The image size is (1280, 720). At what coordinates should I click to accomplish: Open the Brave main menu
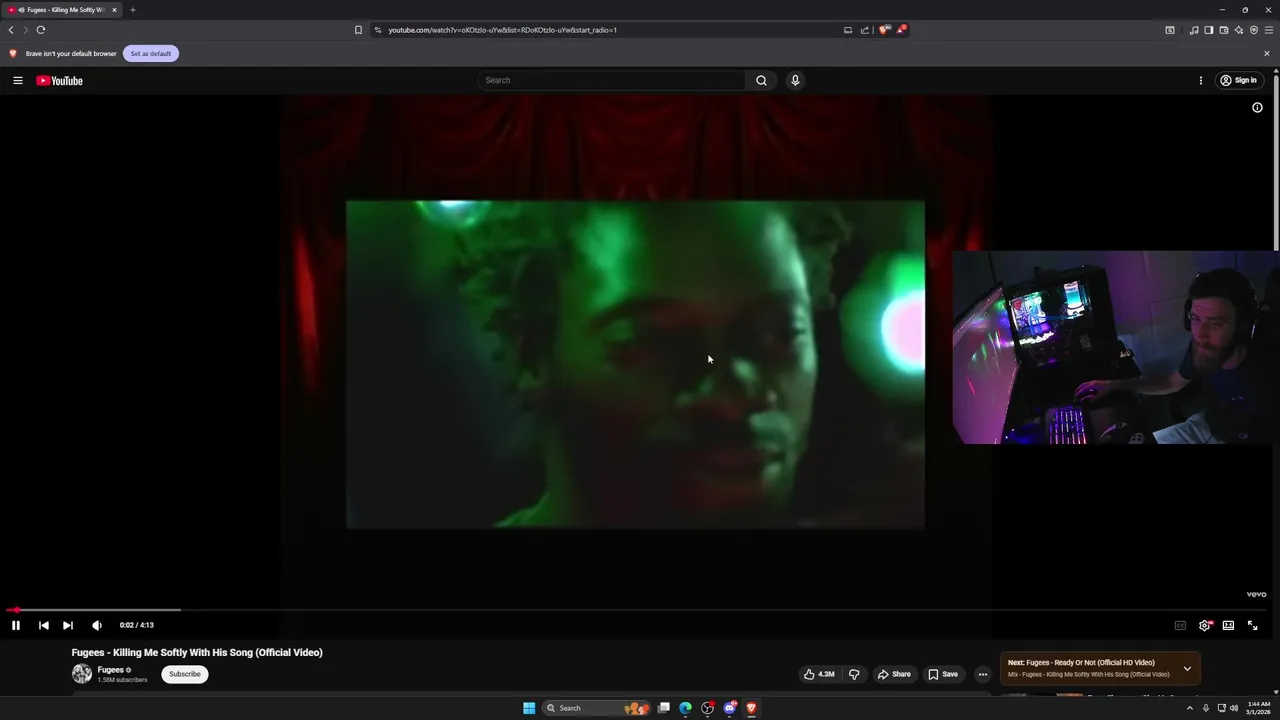1269,30
